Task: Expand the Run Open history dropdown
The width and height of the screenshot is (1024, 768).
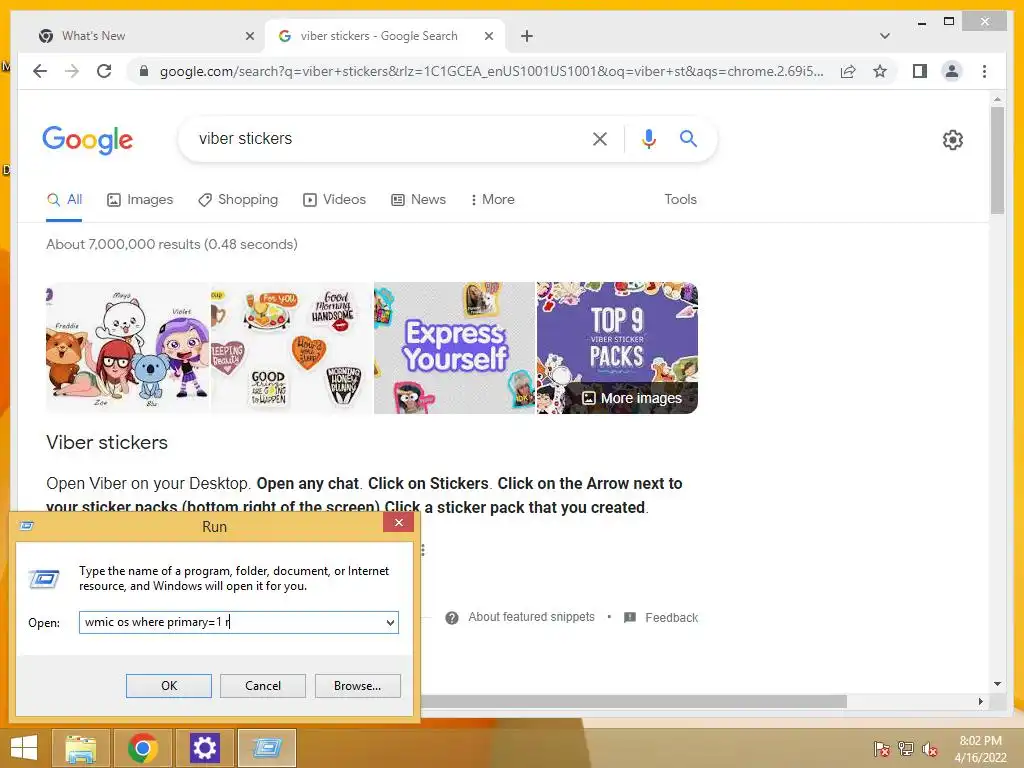Action: 391,622
